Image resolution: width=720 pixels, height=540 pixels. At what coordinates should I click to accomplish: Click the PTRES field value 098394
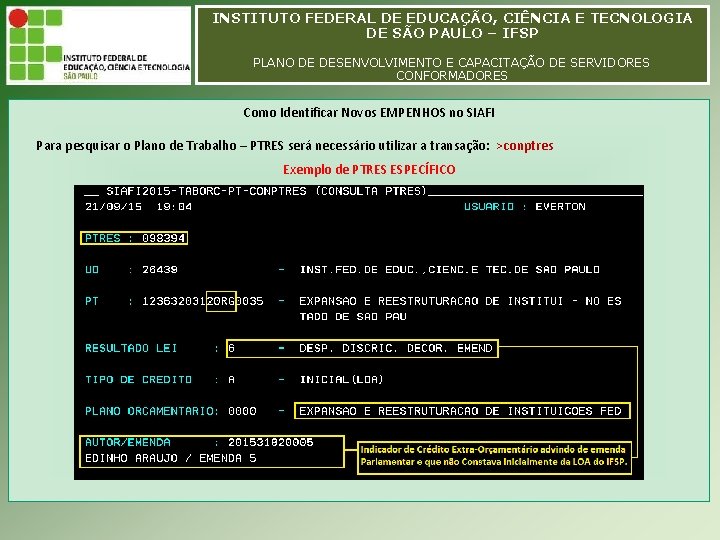click(x=163, y=238)
